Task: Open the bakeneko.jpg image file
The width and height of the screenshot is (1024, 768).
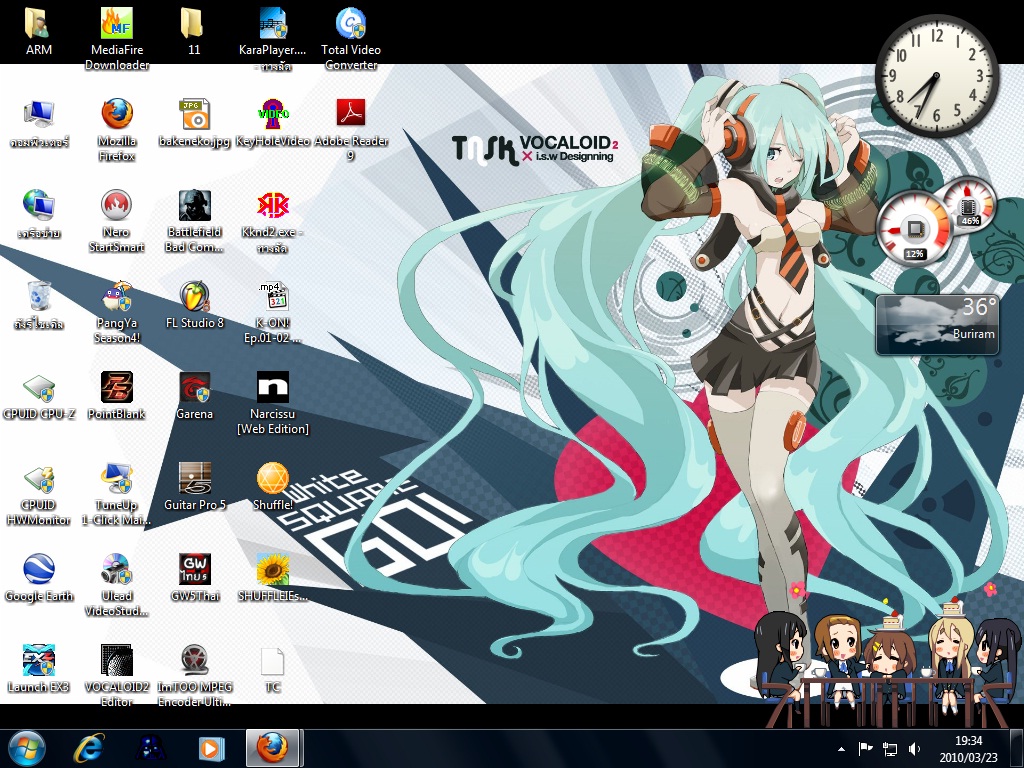Action: tap(194, 123)
